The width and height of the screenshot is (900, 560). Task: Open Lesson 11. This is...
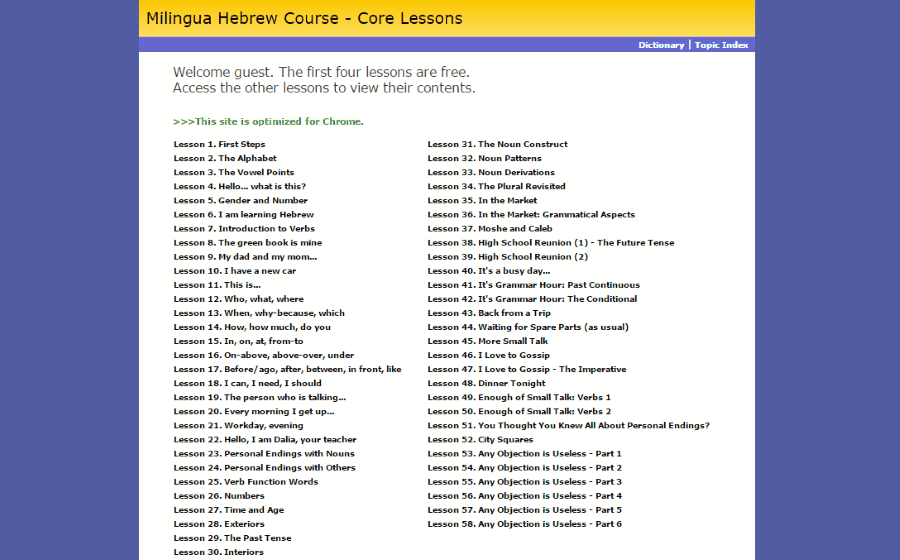(x=217, y=285)
